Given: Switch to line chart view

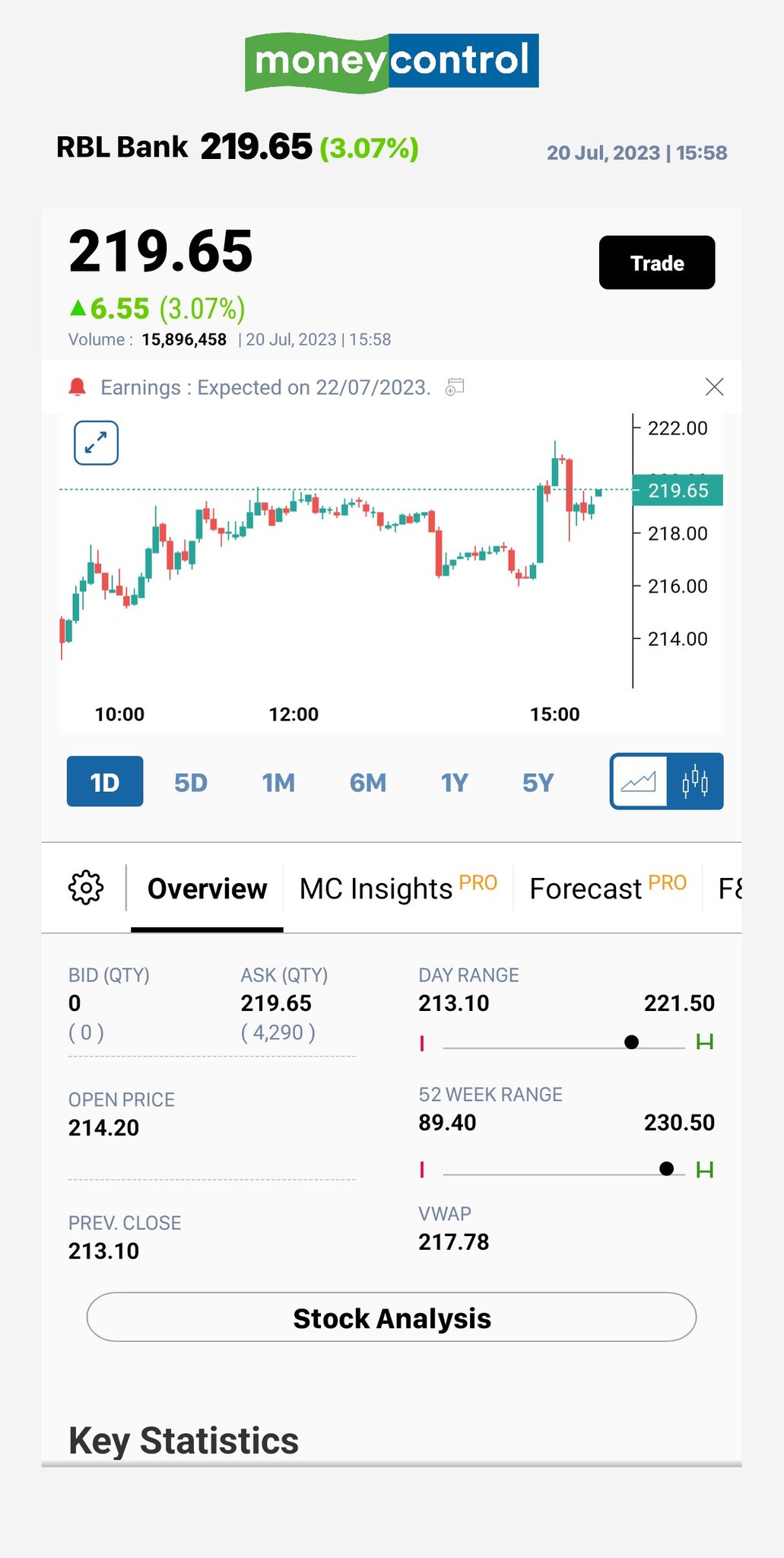Looking at the screenshot, I should 639,781.
